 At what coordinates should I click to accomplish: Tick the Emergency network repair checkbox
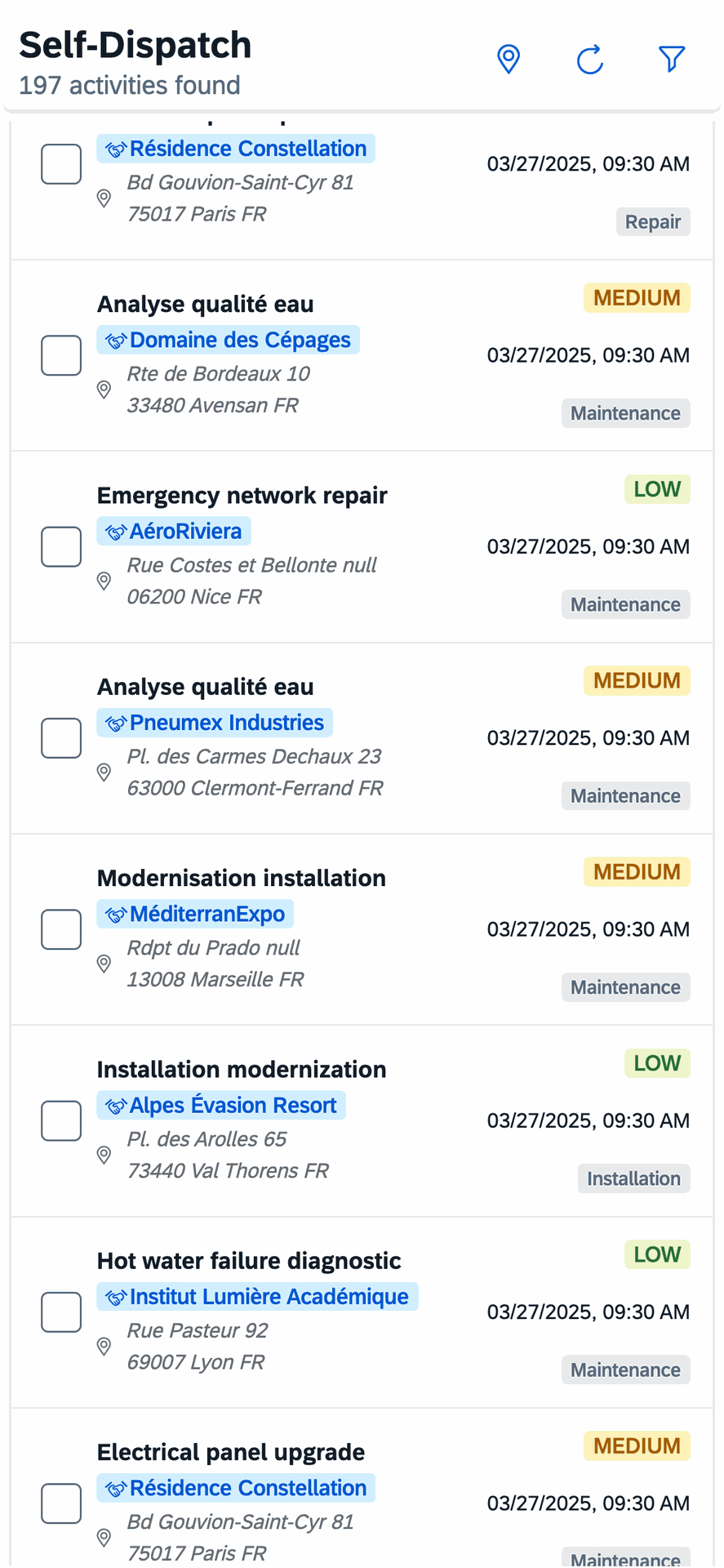(61, 546)
